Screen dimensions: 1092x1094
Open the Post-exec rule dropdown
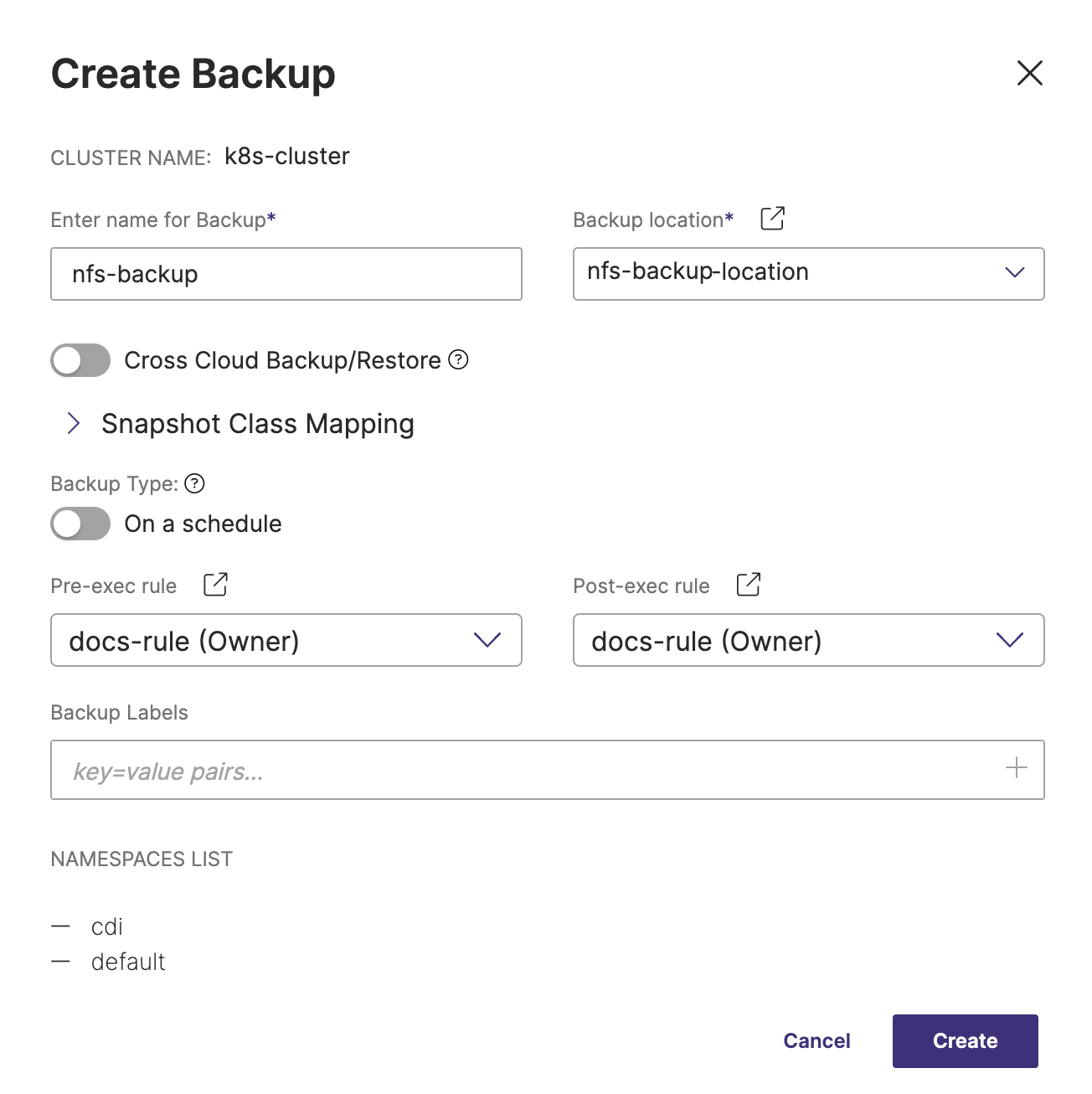[x=808, y=640]
